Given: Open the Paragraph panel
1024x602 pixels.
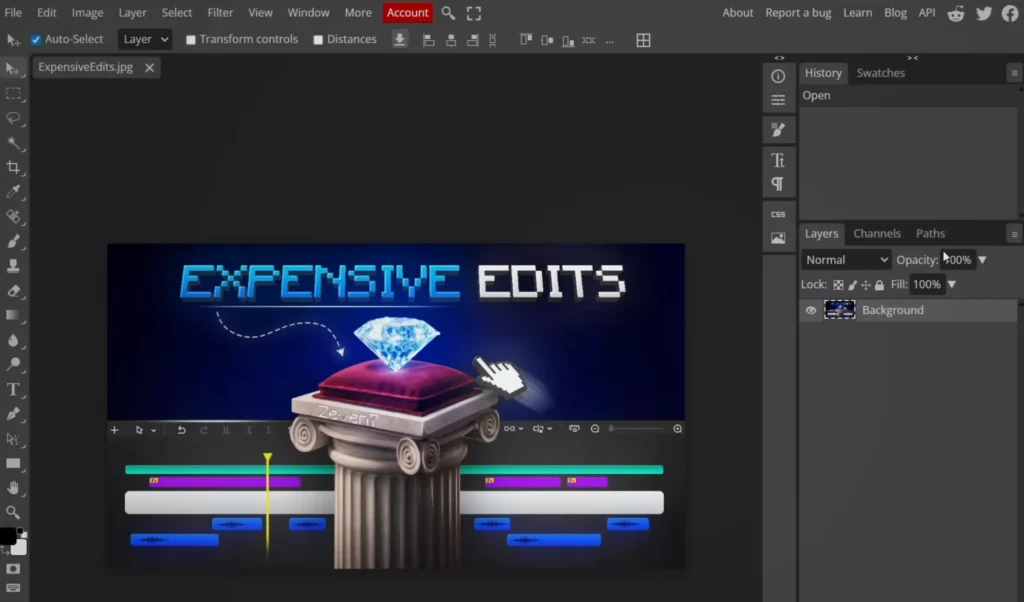Looking at the screenshot, I should (x=779, y=183).
